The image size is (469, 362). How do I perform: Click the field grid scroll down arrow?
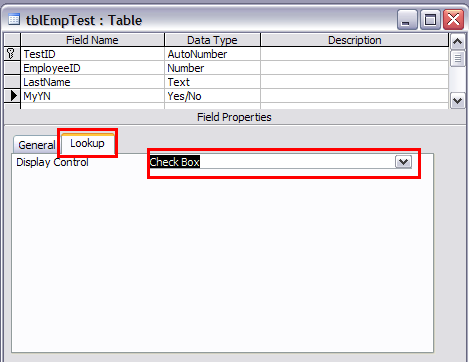pos(457,100)
